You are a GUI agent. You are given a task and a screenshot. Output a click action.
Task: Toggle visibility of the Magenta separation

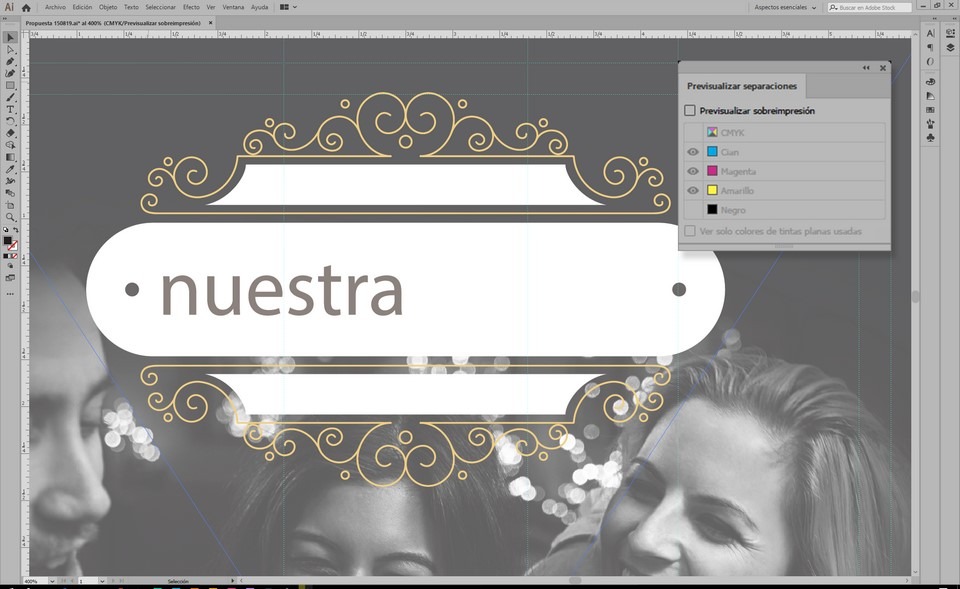(692, 171)
